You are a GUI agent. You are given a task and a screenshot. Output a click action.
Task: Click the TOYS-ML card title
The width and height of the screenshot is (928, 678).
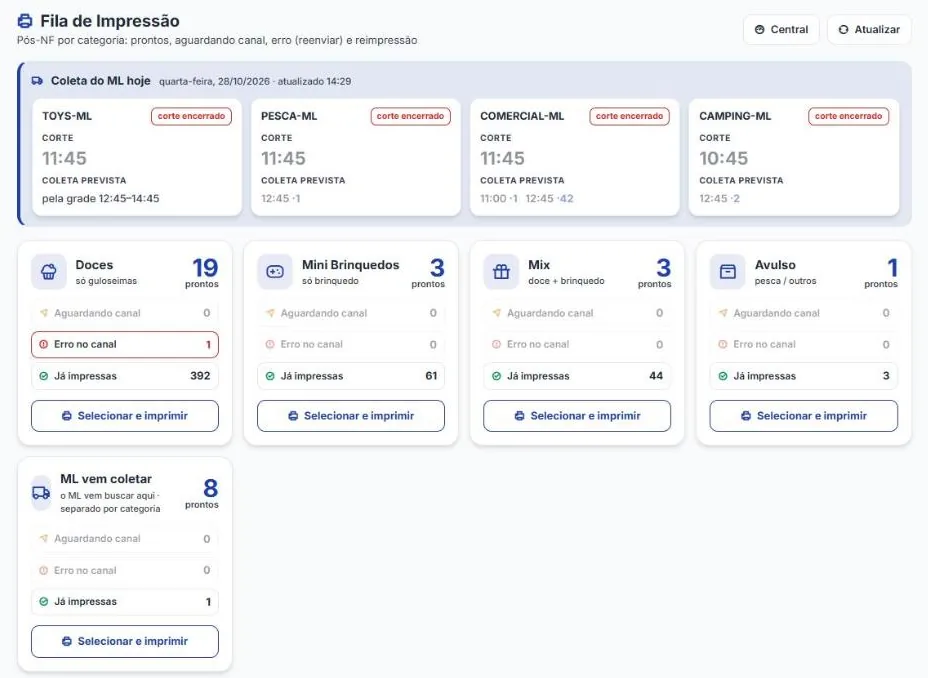(67, 116)
